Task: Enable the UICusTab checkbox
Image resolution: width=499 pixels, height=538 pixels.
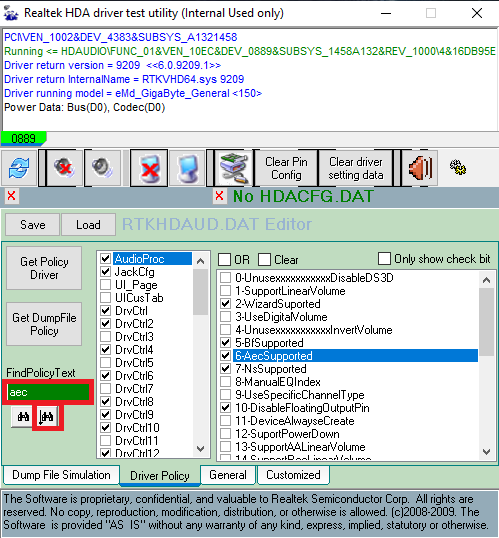Action: pyautogui.click(x=105, y=298)
